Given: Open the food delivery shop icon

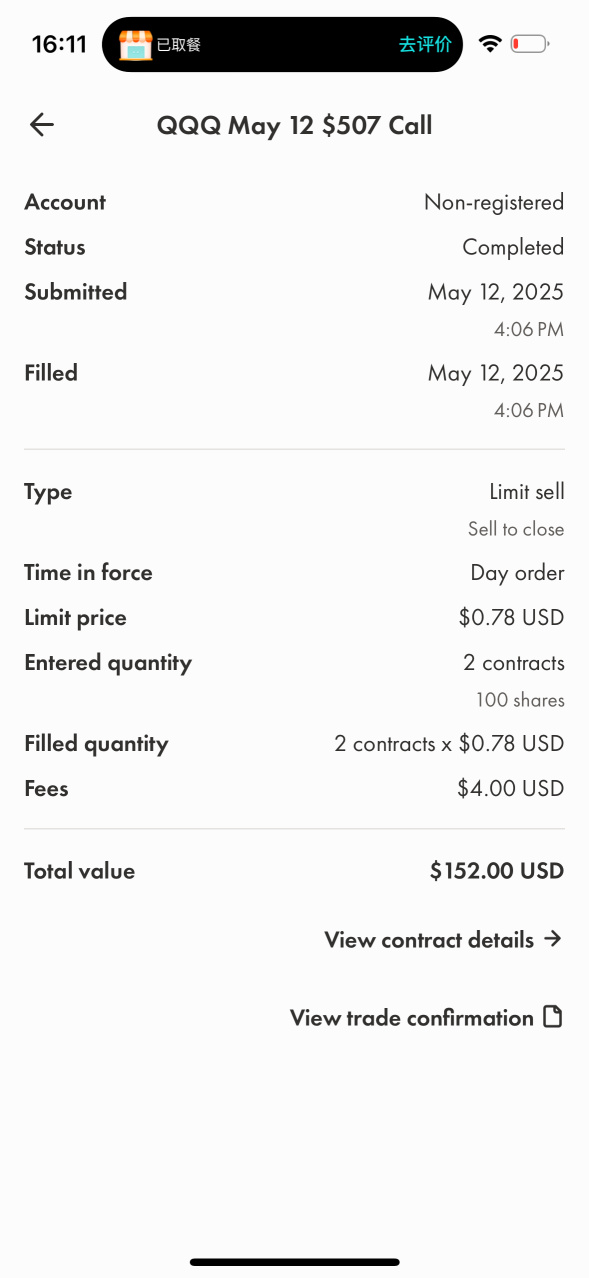Looking at the screenshot, I should point(135,44).
